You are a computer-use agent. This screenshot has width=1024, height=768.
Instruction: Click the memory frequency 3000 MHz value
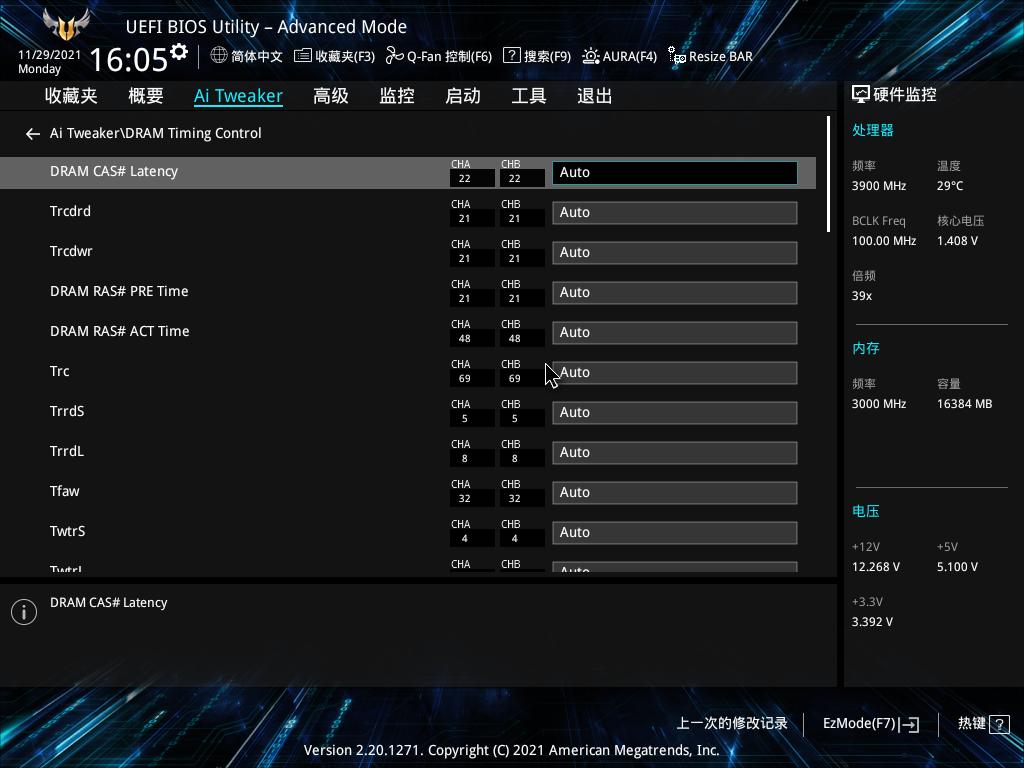879,404
